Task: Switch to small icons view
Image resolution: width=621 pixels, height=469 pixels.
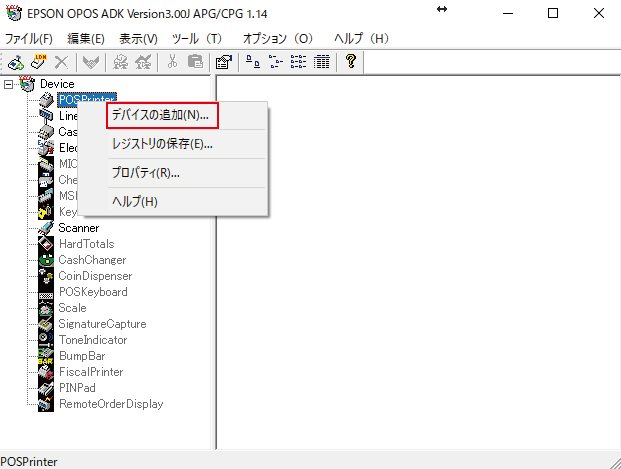Action: [276, 62]
